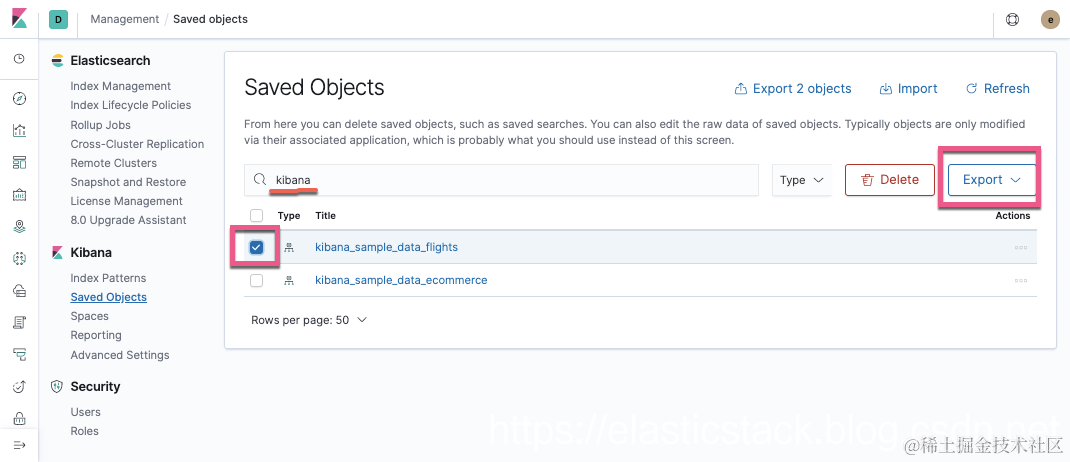1070x462 pixels.
Task: Select Saved Objects in sidebar
Action: coord(109,298)
